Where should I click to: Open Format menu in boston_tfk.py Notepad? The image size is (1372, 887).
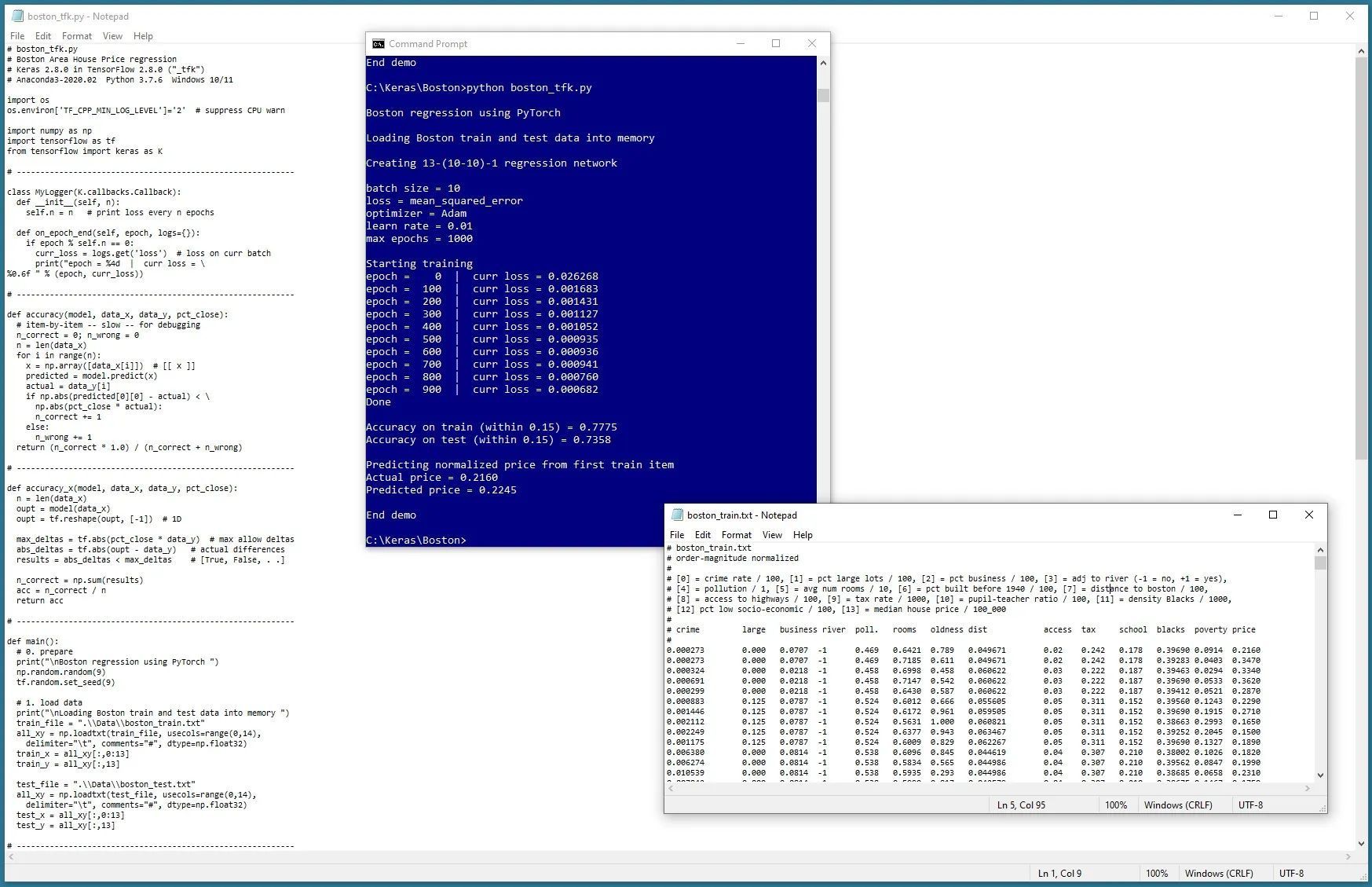click(77, 36)
